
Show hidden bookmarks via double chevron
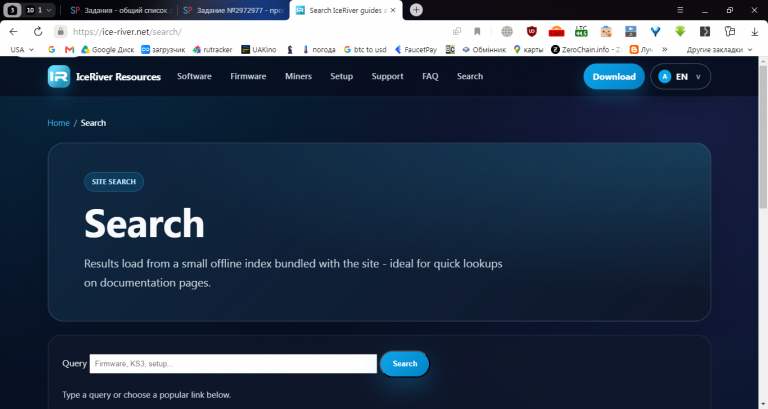coord(665,49)
